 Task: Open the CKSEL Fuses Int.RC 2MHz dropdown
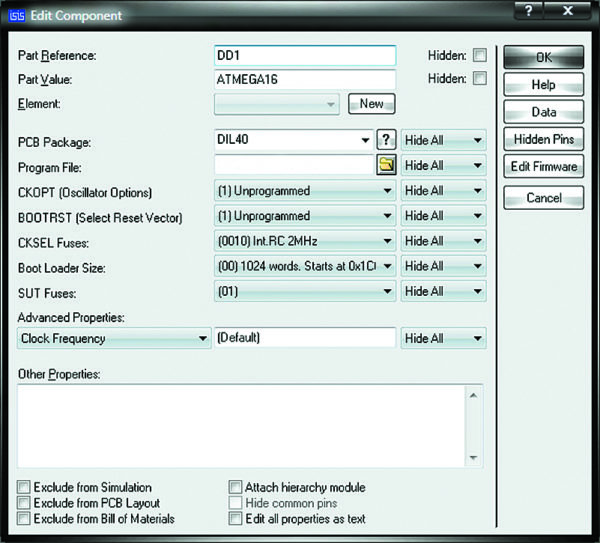305,241
